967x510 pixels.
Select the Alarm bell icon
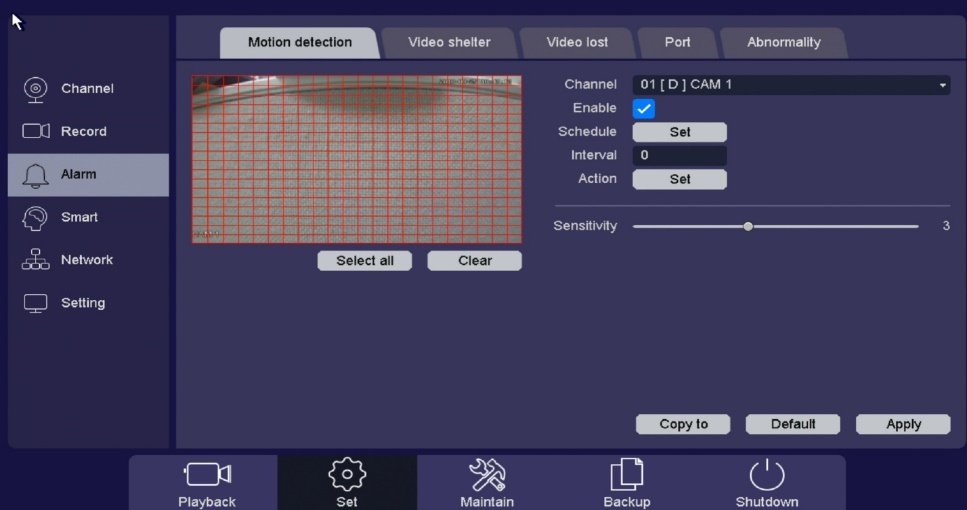coord(36,175)
